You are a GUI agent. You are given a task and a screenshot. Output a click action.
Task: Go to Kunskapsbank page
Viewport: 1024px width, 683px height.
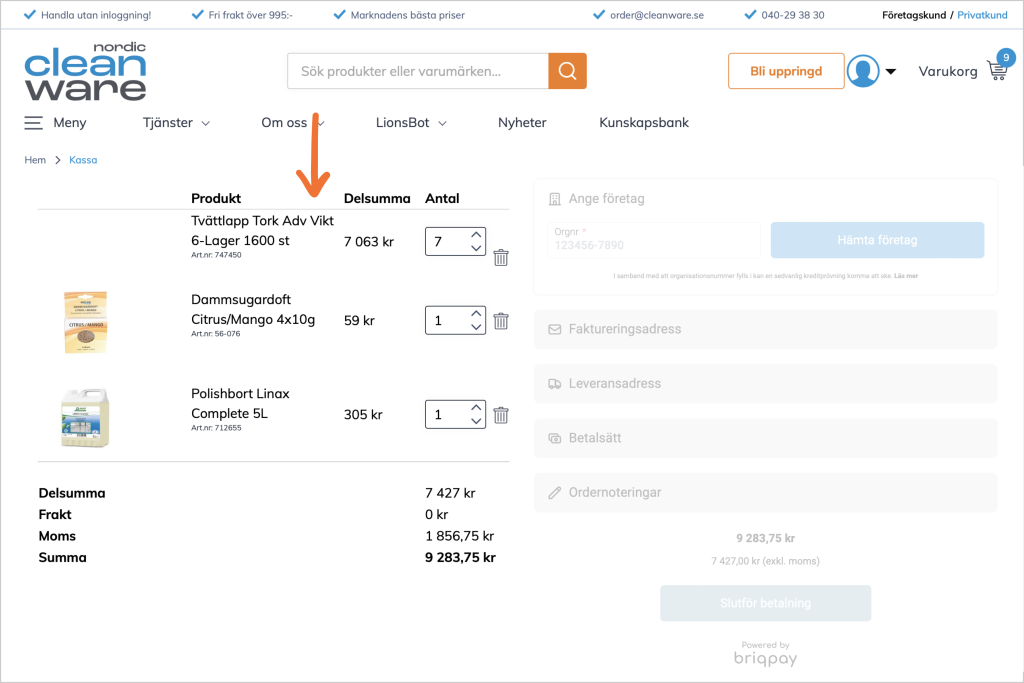tap(644, 123)
